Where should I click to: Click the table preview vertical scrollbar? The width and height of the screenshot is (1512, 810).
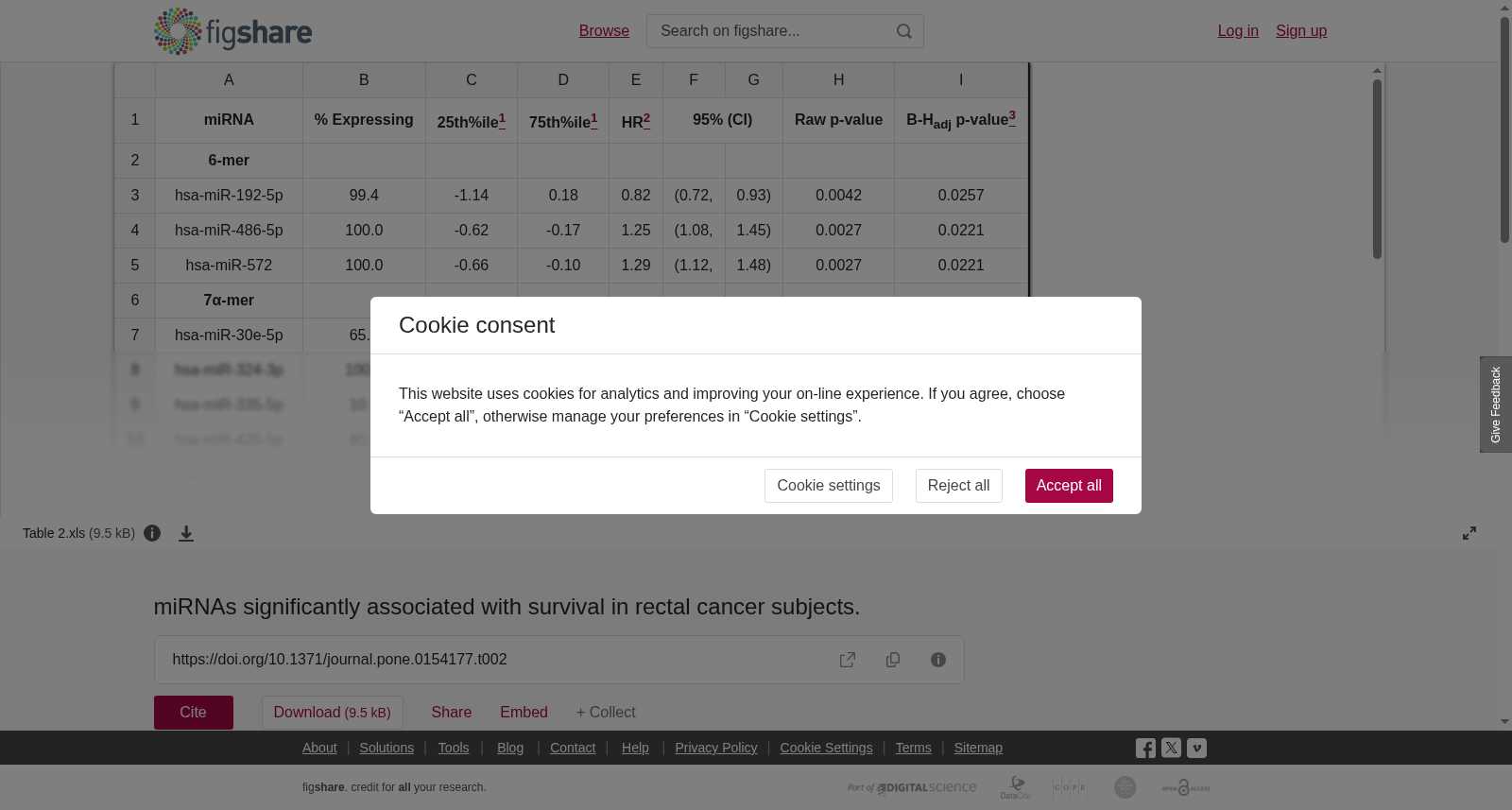(x=1378, y=170)
